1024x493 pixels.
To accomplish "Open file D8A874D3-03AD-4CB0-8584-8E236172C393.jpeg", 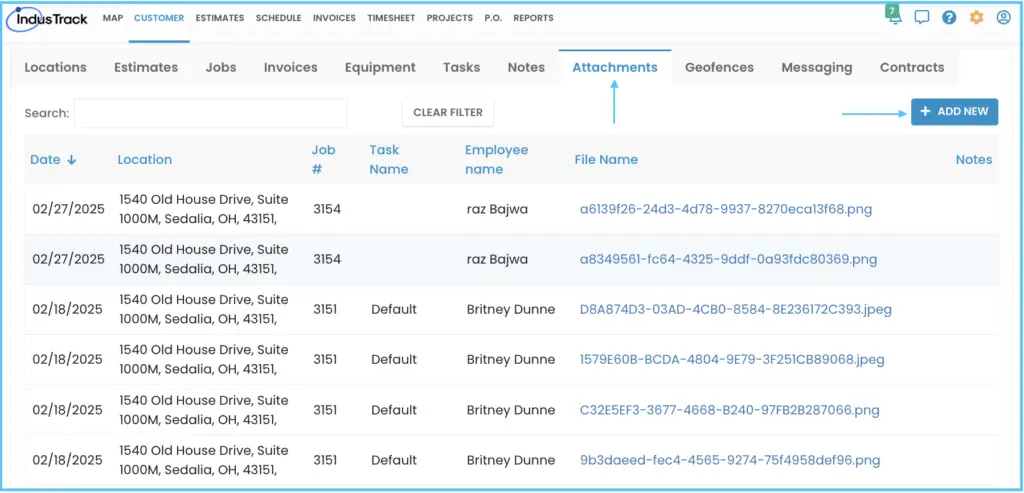I will [735, 310].
